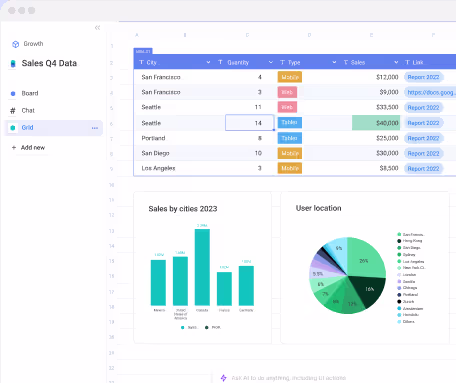Select the Link column header
The image size is (456, 383).
[429, 62]
